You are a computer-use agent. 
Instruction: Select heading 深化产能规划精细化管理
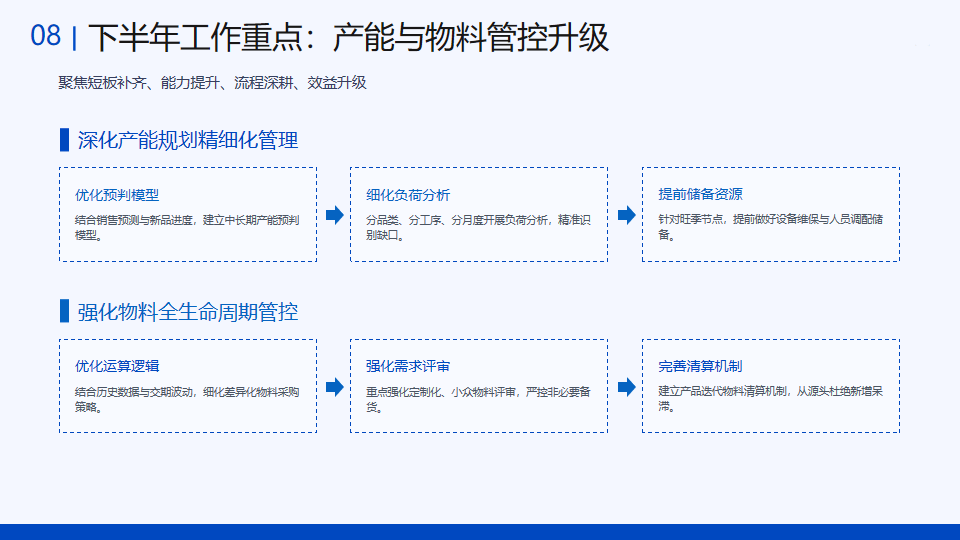click(188, 140)
